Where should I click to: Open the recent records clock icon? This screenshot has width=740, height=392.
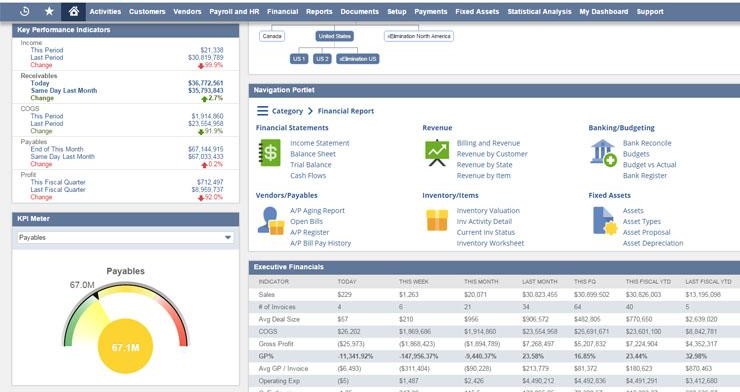click(x=25, y=11)
